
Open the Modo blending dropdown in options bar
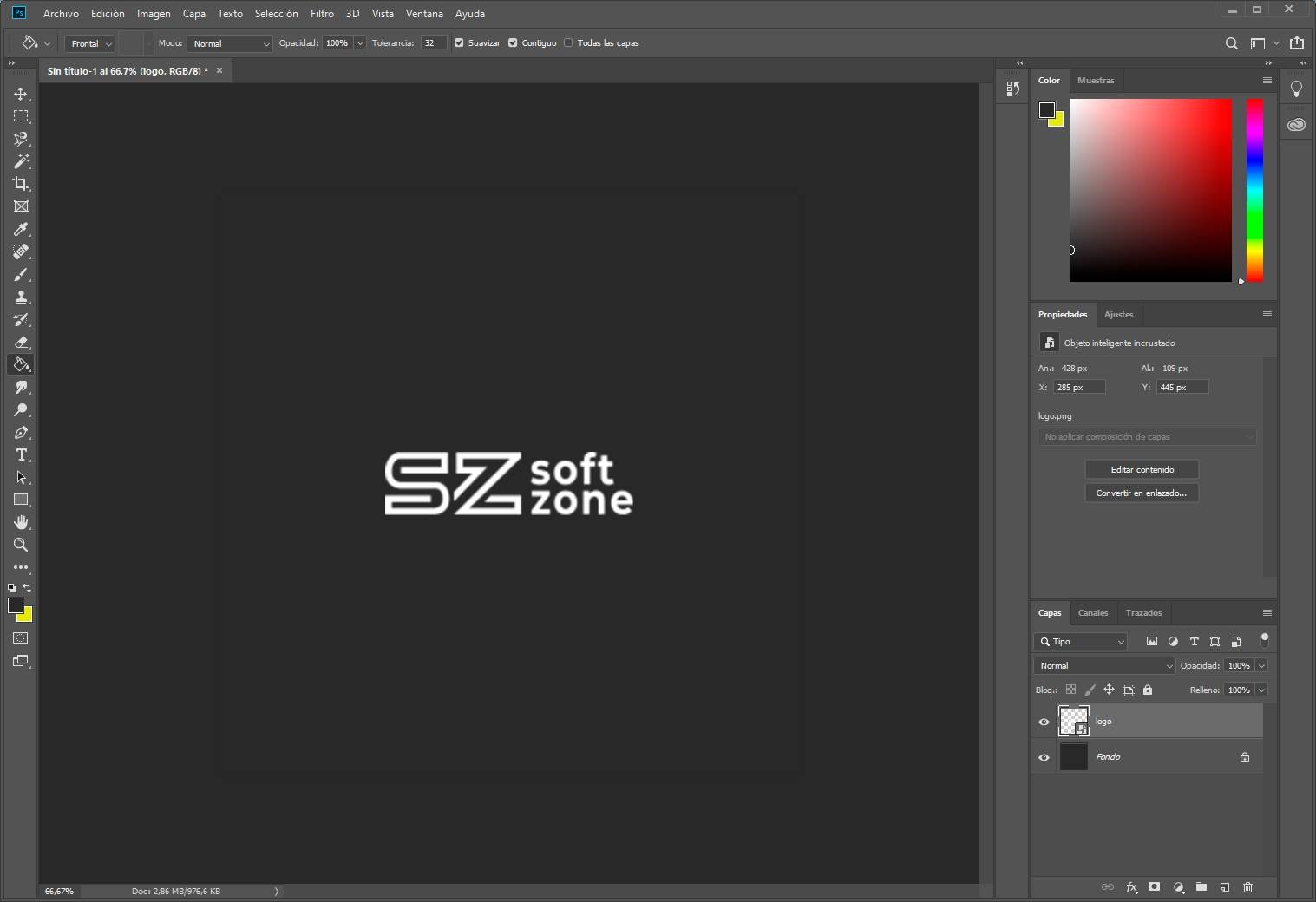pos(230,43)
